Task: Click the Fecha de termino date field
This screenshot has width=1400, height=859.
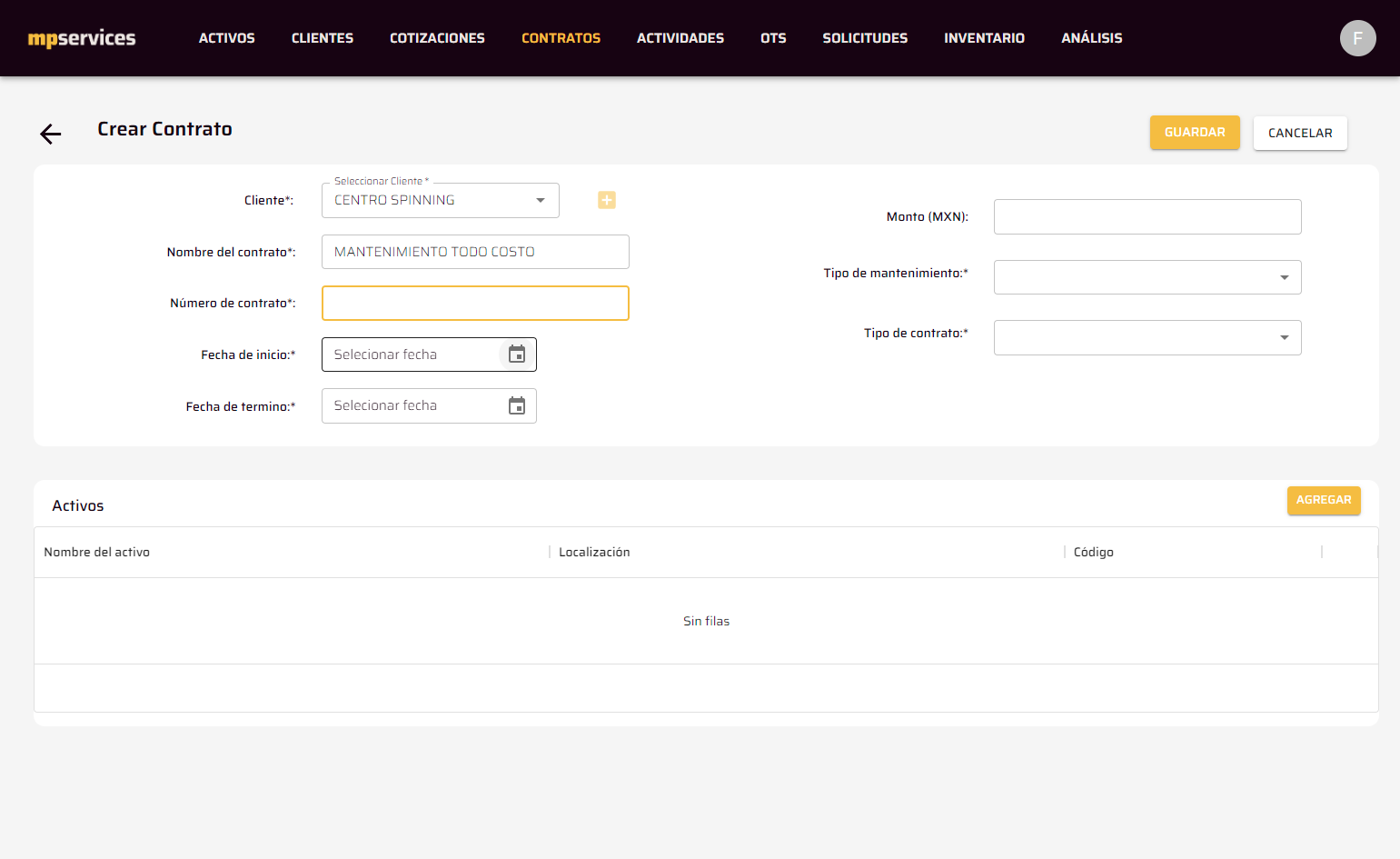Action: (x=429, y=405)
